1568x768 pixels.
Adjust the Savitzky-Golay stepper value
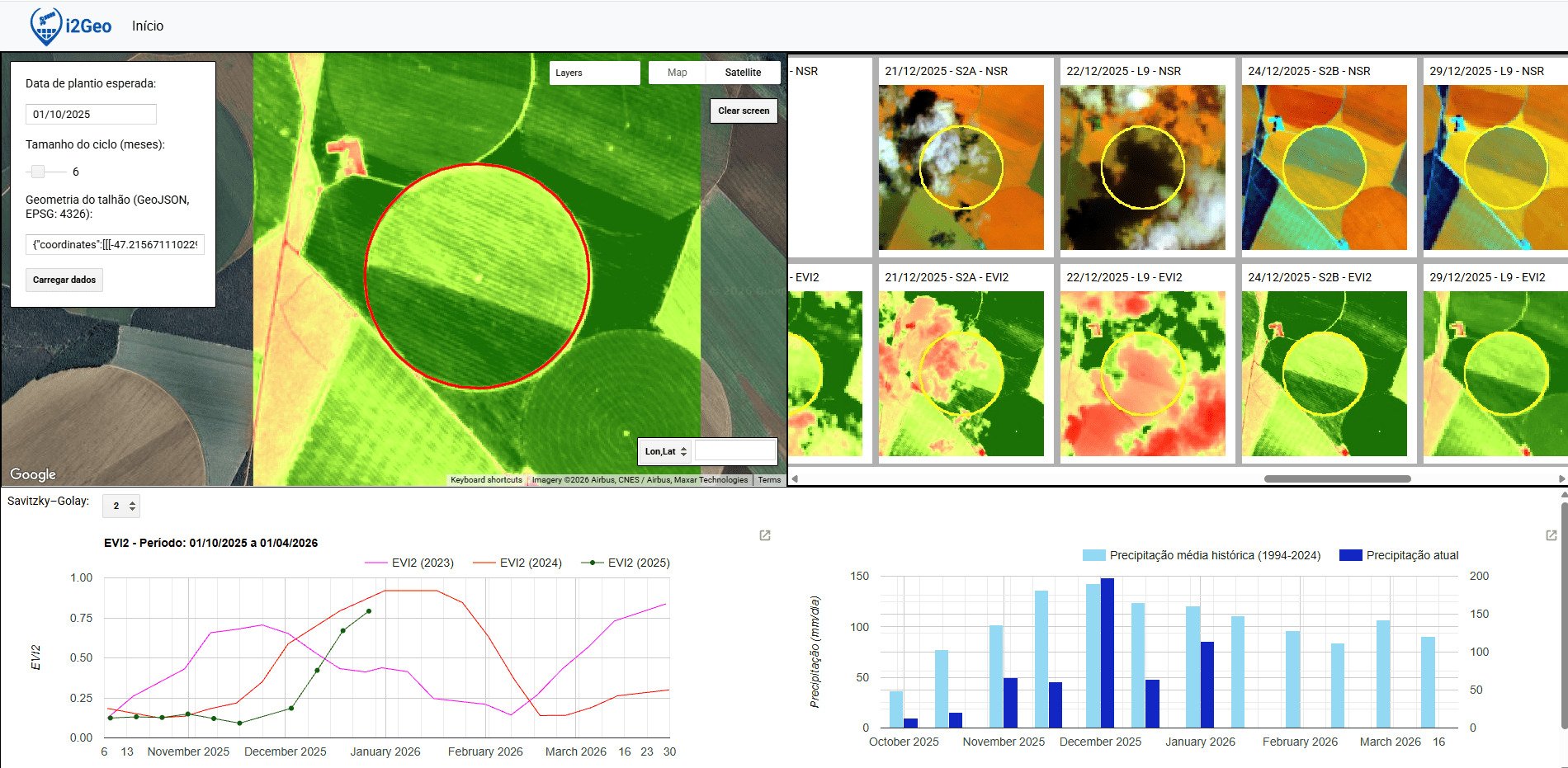click(132, 506)
